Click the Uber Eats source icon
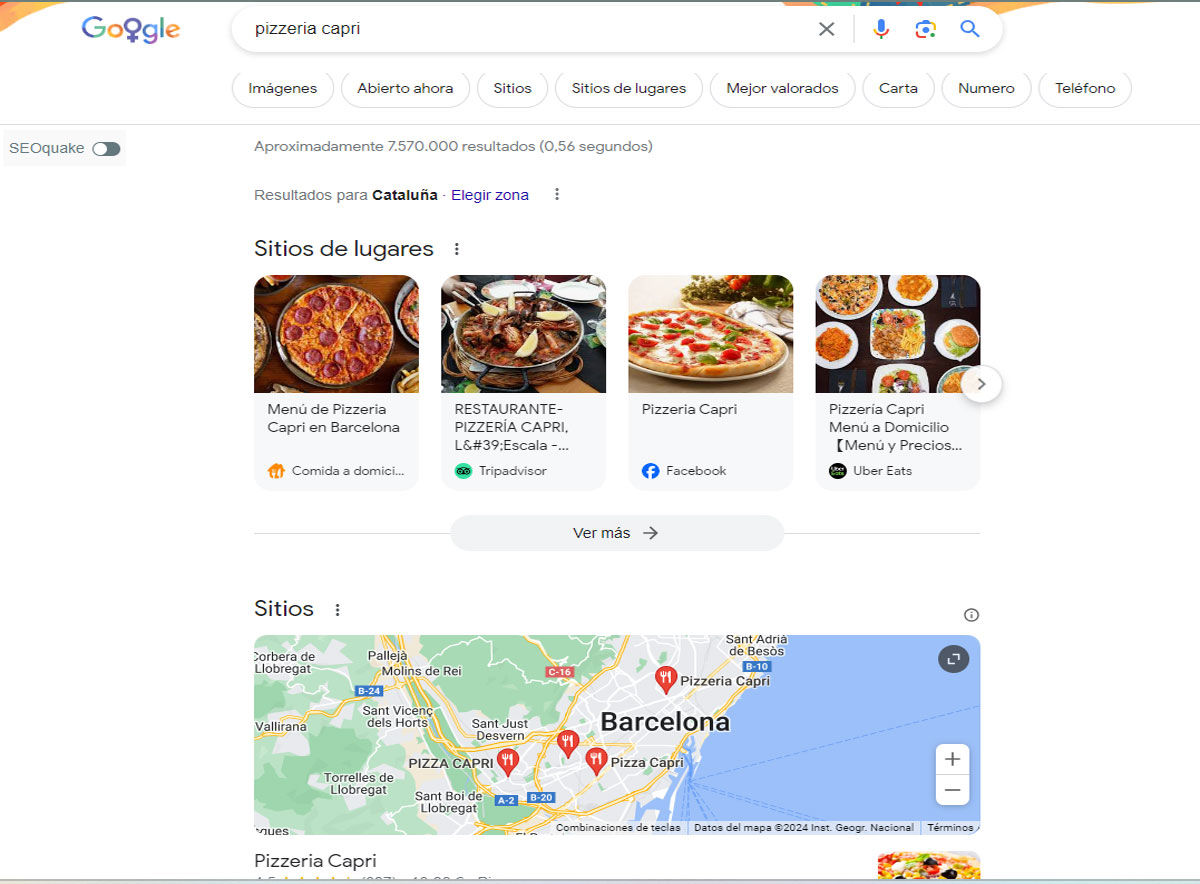This screenshot has height=884, width=1200. (837, 471)
